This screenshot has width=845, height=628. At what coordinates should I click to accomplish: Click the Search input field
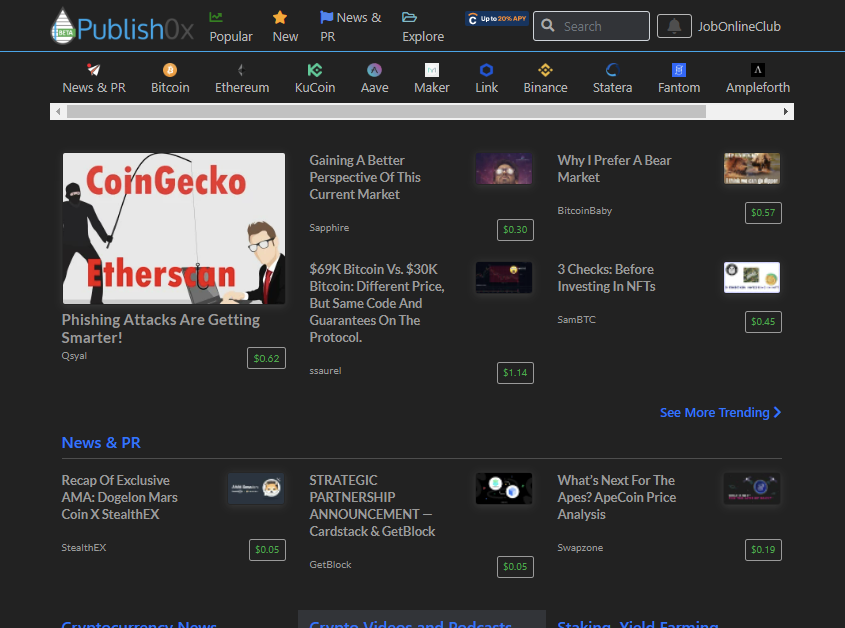[x=591, y=26]
